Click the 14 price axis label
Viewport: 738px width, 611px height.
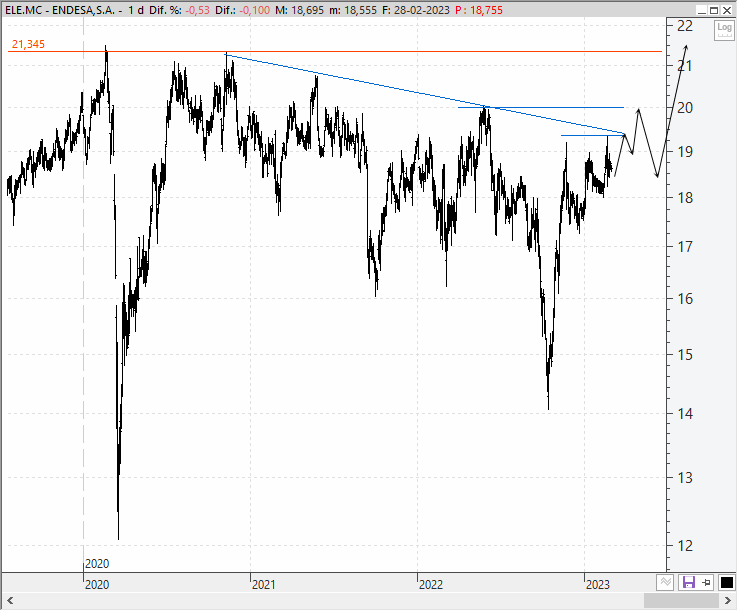tap(685, 414)
